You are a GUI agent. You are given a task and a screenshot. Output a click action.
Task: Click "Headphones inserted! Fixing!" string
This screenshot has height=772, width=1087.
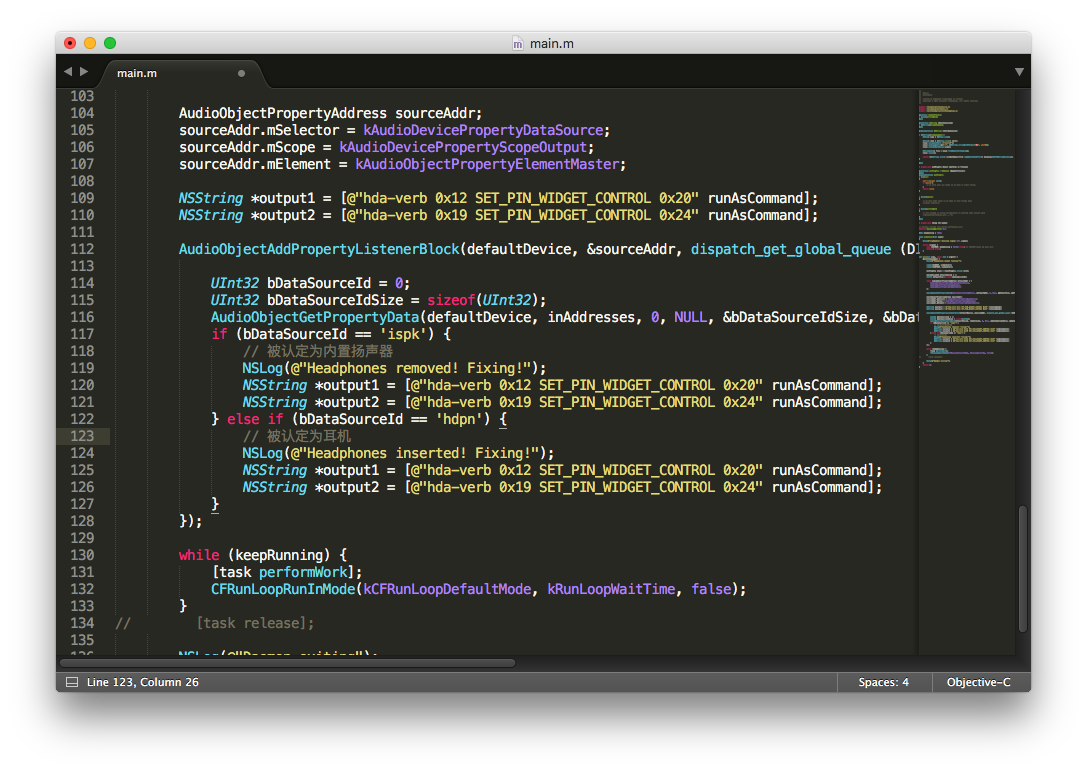coord(419,453)
